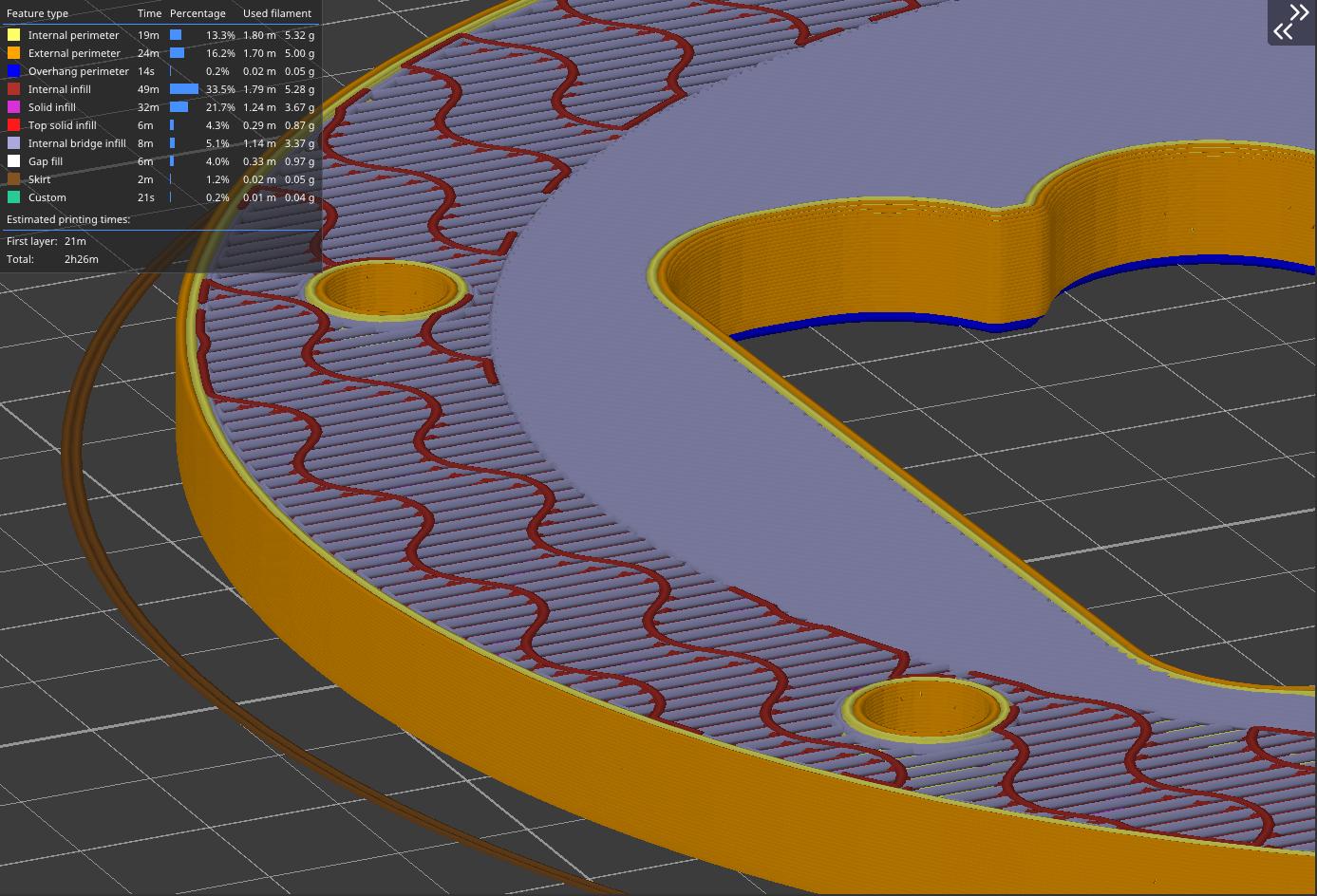Click the "Internal bridge infill" label
This screenshot has height=896, width=1317.
coord(77,143)
